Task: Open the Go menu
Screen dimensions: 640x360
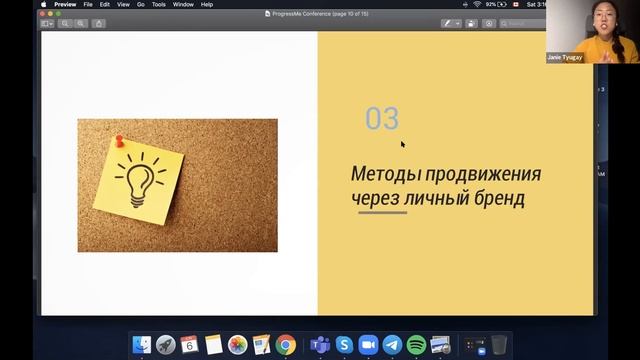Action: coord(141,4)
